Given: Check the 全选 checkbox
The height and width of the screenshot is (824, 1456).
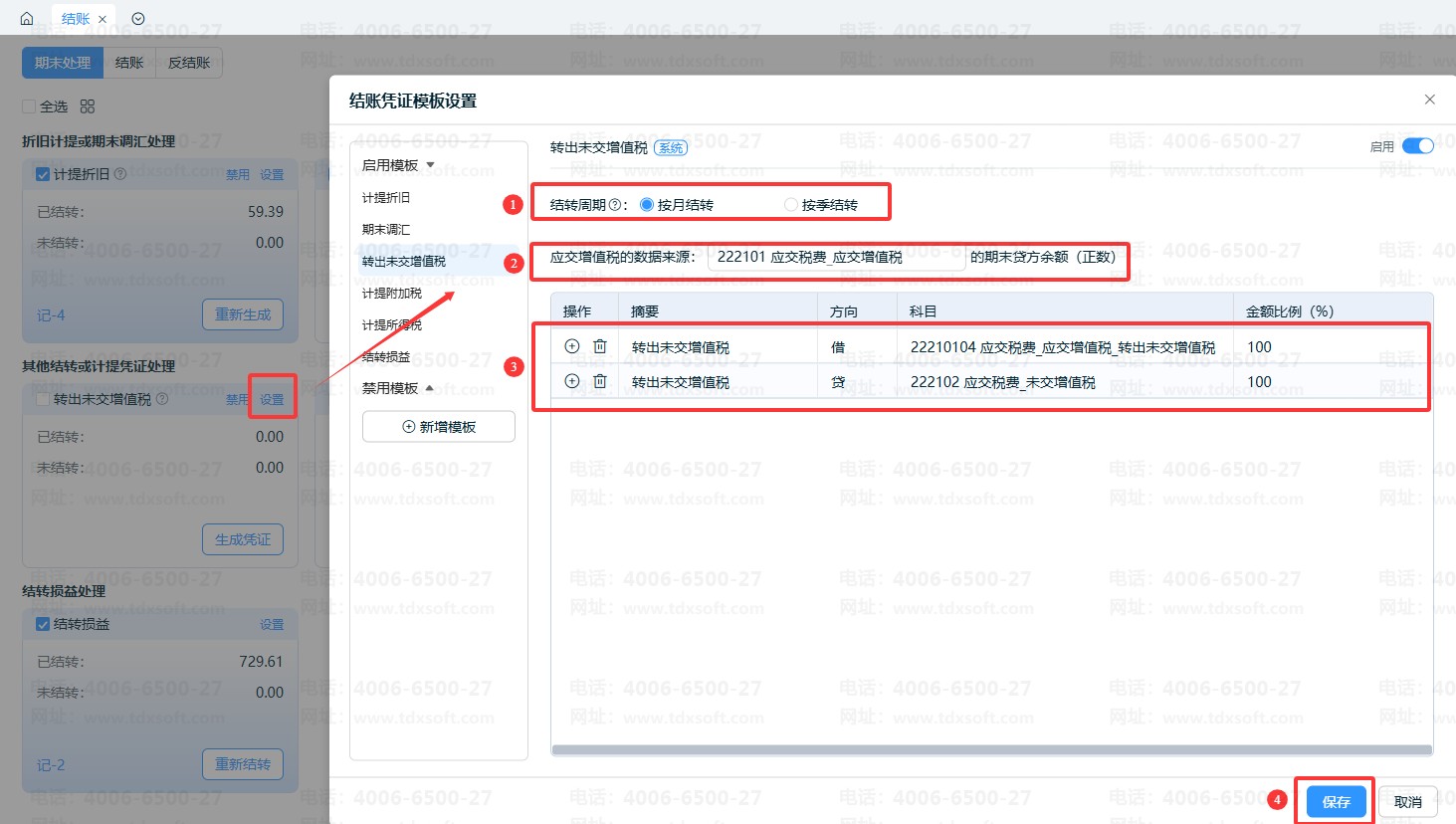Looking at the screenshot, I should tap(29, 106).
